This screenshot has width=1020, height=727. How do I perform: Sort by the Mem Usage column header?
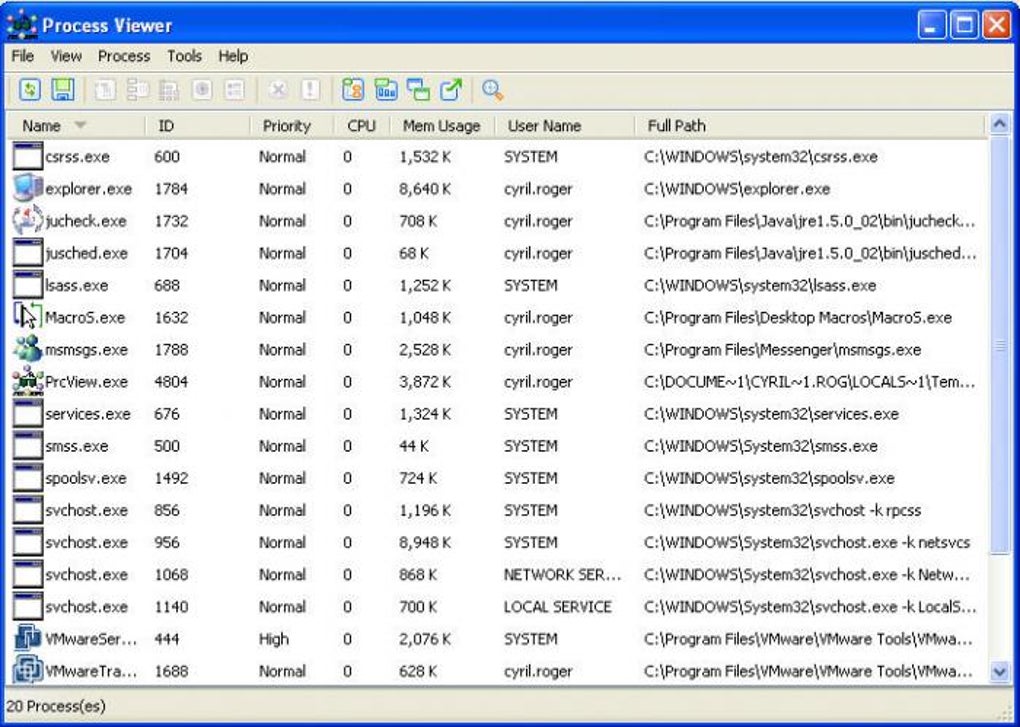(x=442, y=126)
